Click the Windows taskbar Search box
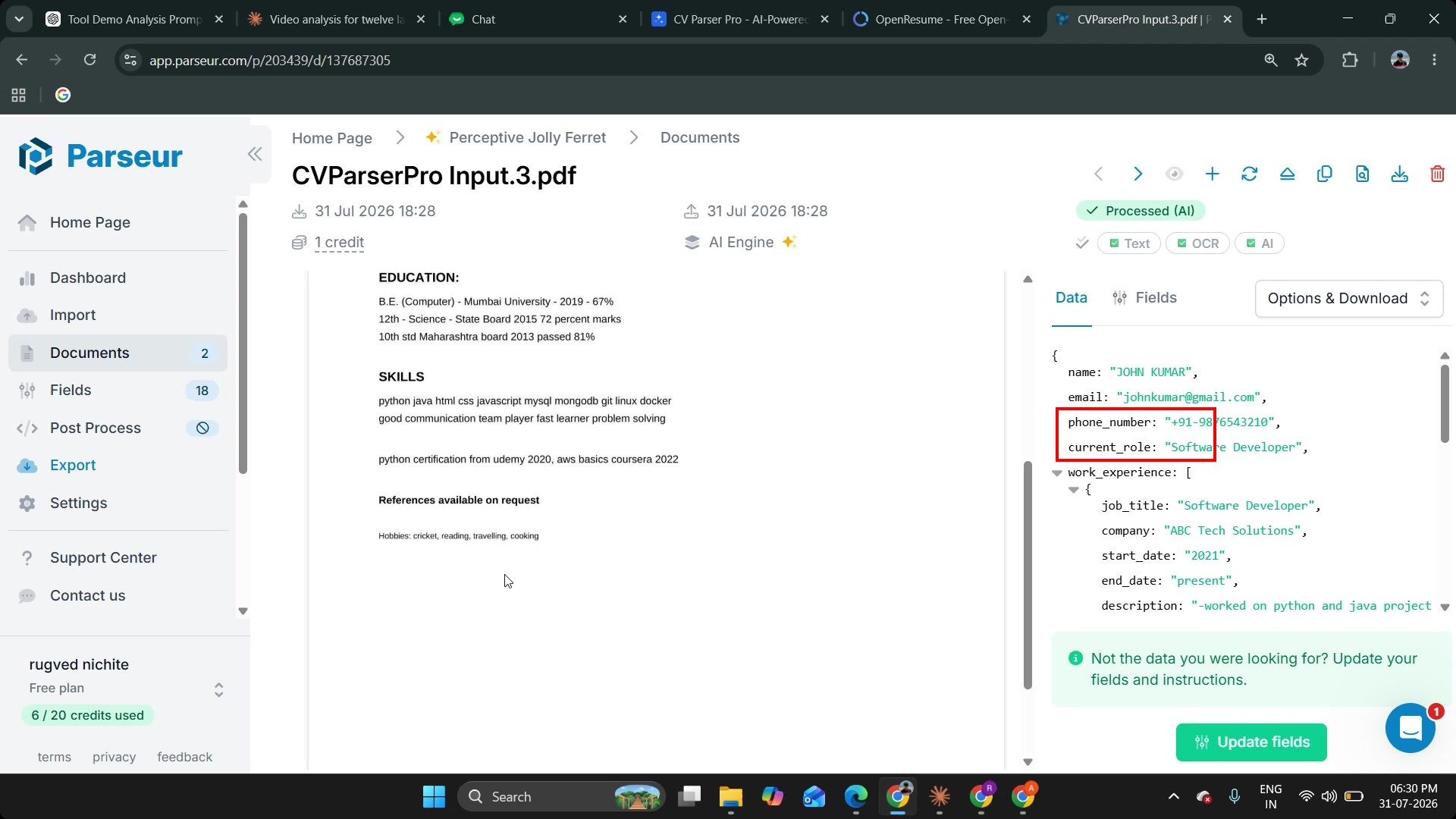The width and height of the screenshot is (1456, 819). pyautogui.click(x=561, y=796)
